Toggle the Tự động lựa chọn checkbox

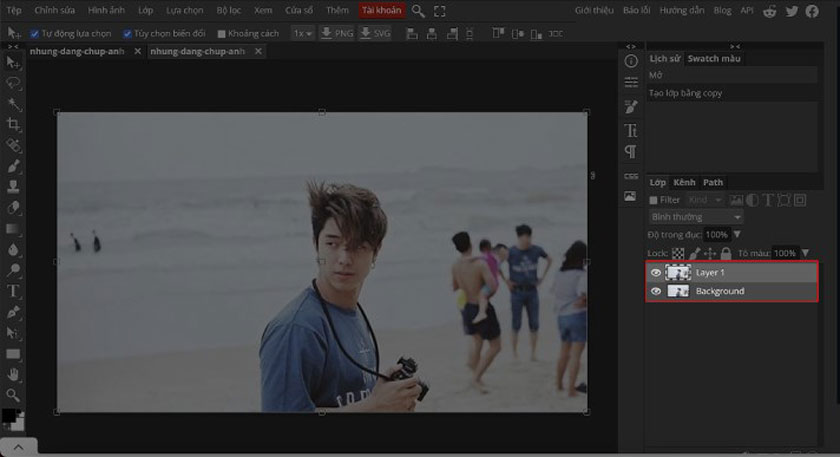point(35,34)
